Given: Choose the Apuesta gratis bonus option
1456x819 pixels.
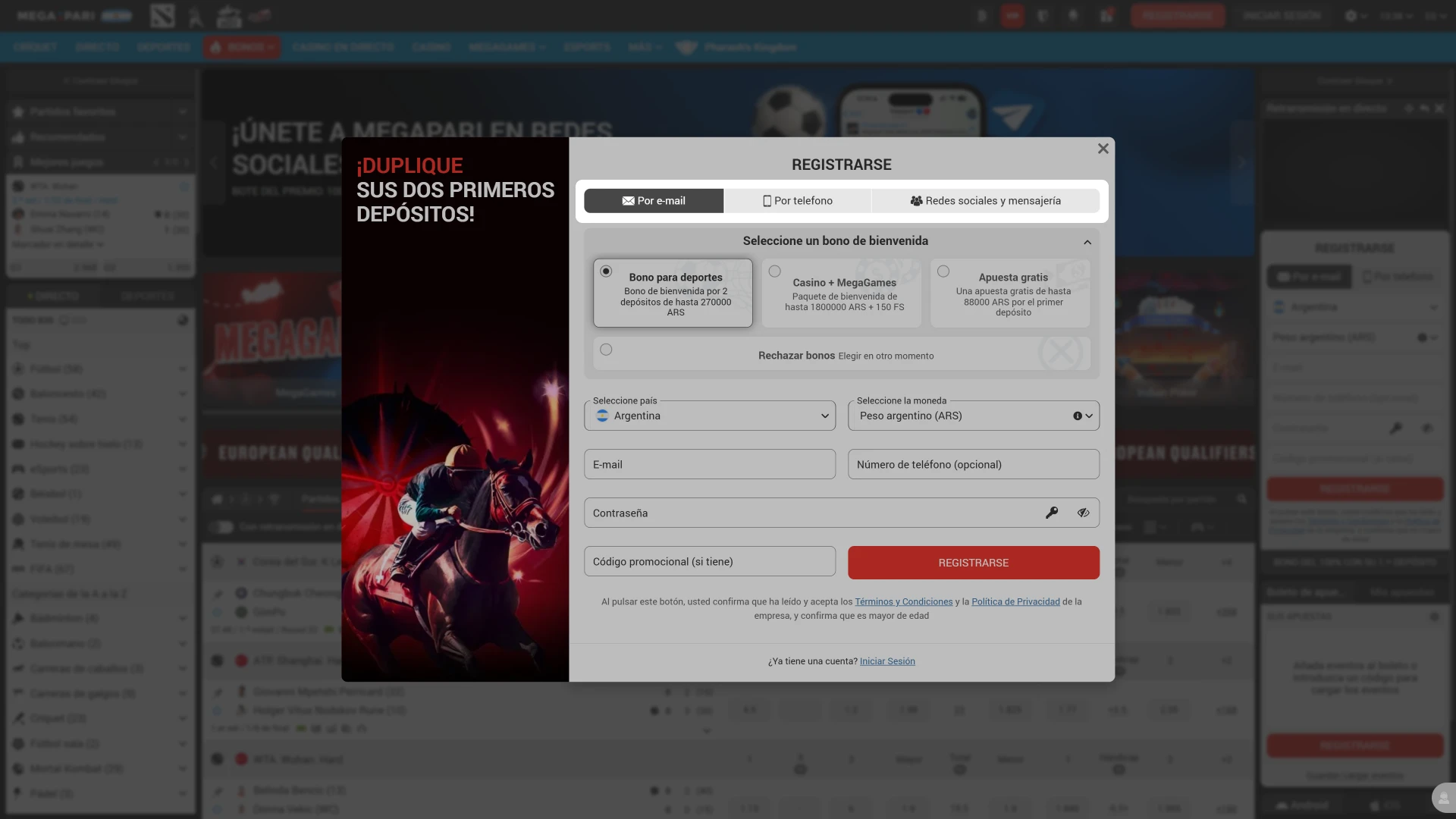Looking at the screenshot, I should [x=943, y=271].
